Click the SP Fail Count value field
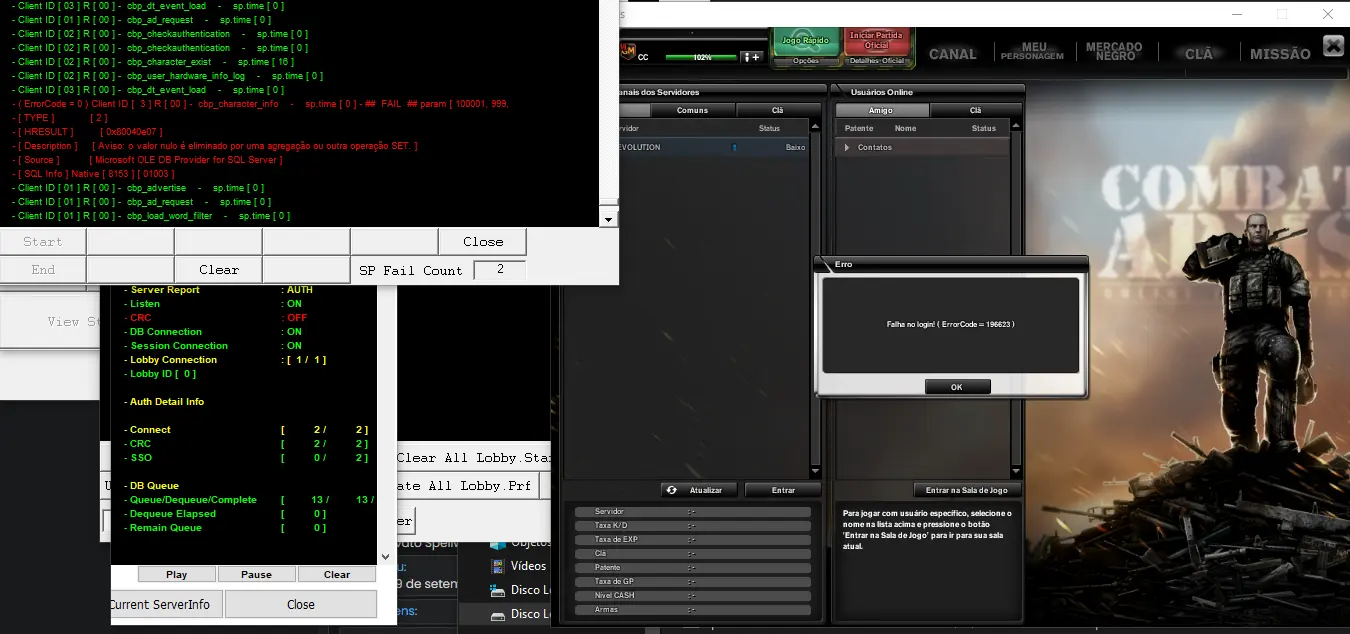Viewport: 1350px width, 634px height. point(499,270)
